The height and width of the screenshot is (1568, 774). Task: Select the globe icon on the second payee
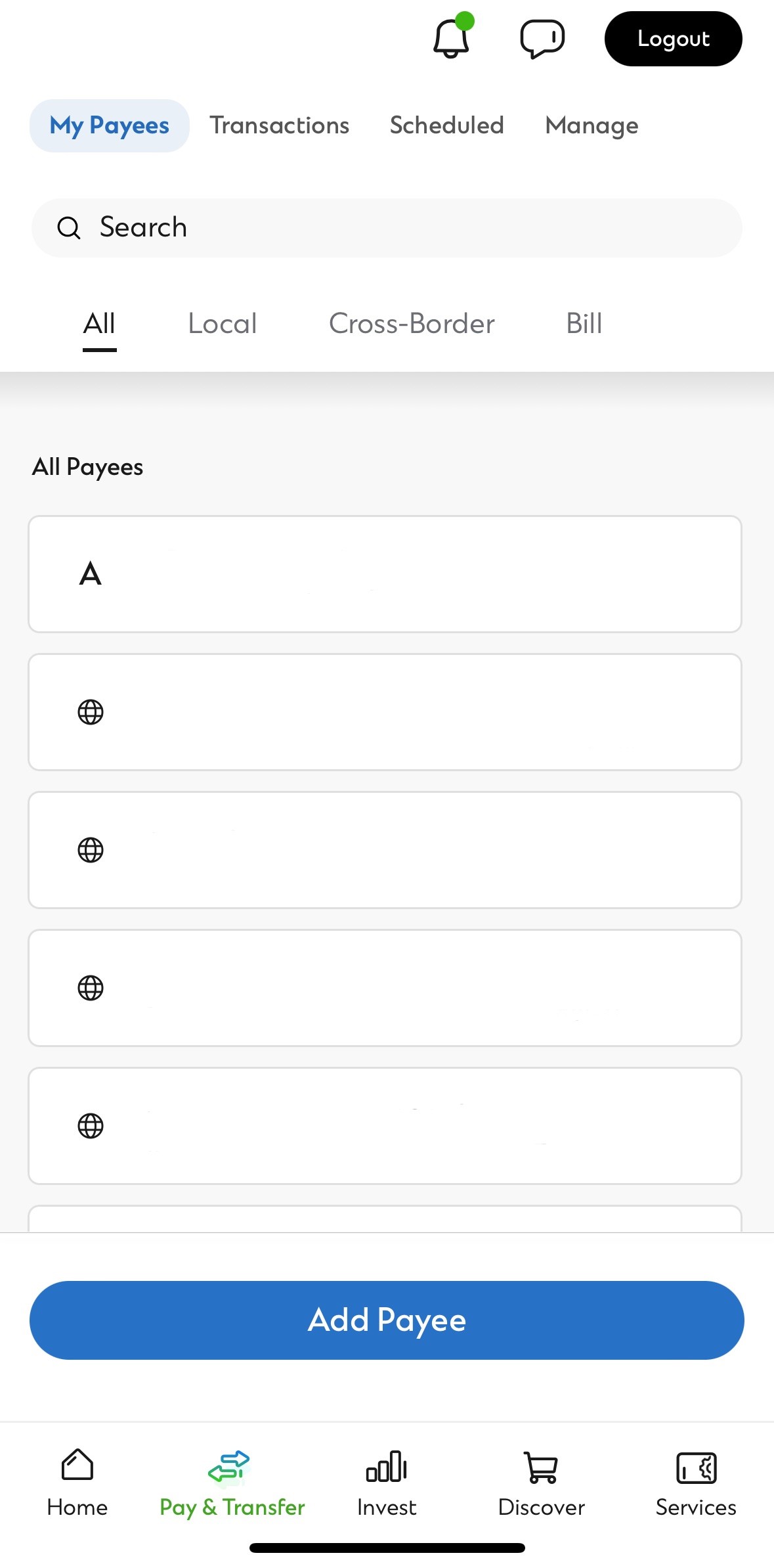coord(91,711)
